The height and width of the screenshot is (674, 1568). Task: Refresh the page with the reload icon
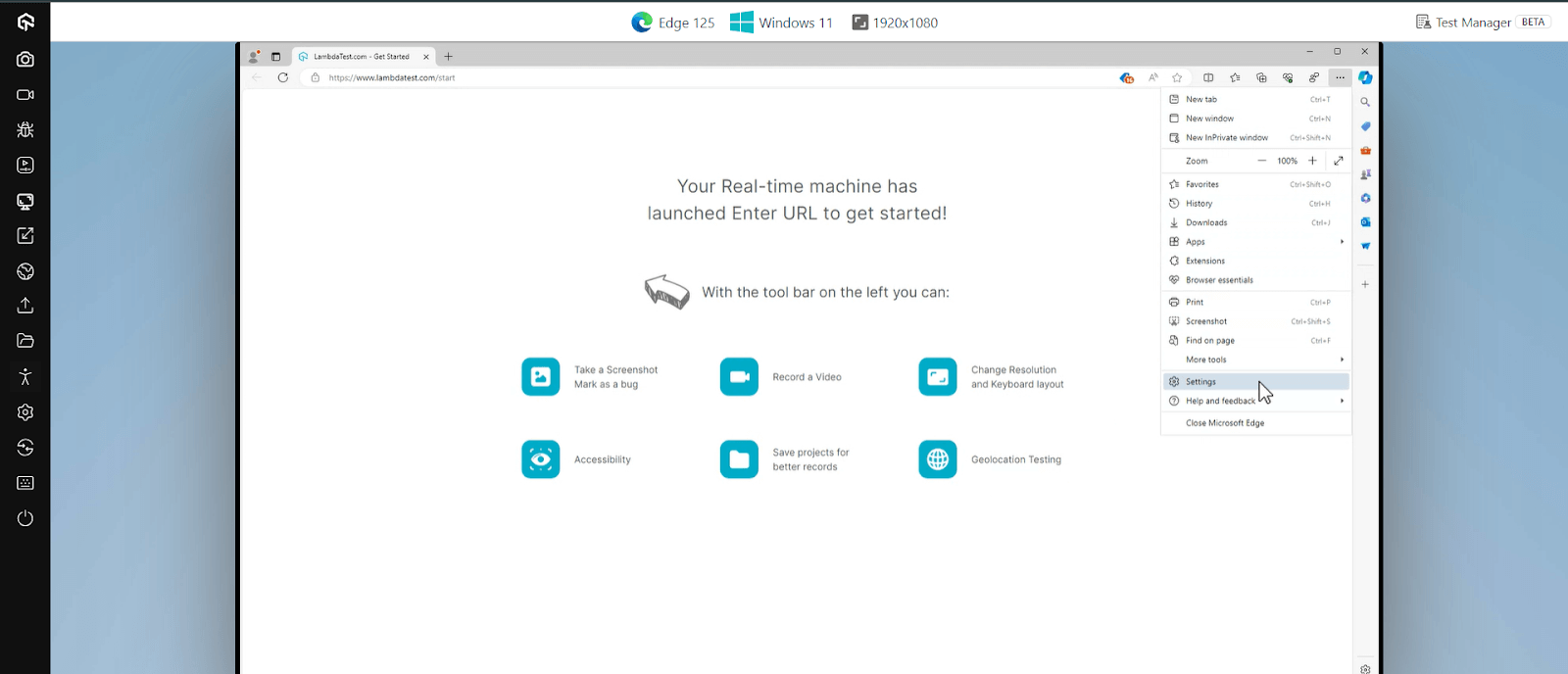(283, 77)
